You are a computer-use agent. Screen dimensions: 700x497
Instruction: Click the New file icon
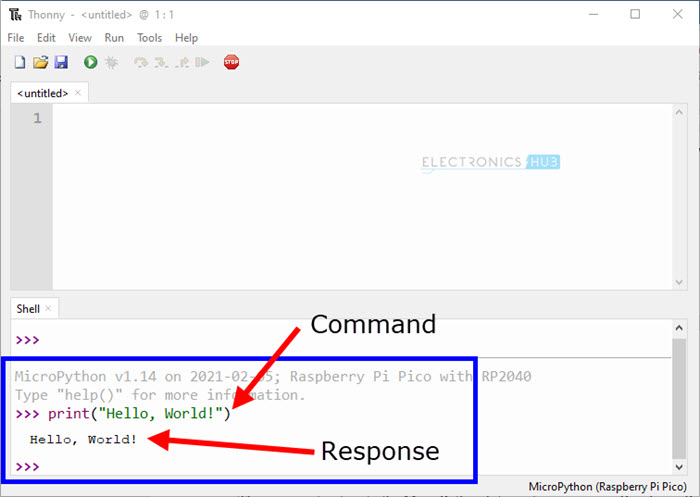[20, 62]
